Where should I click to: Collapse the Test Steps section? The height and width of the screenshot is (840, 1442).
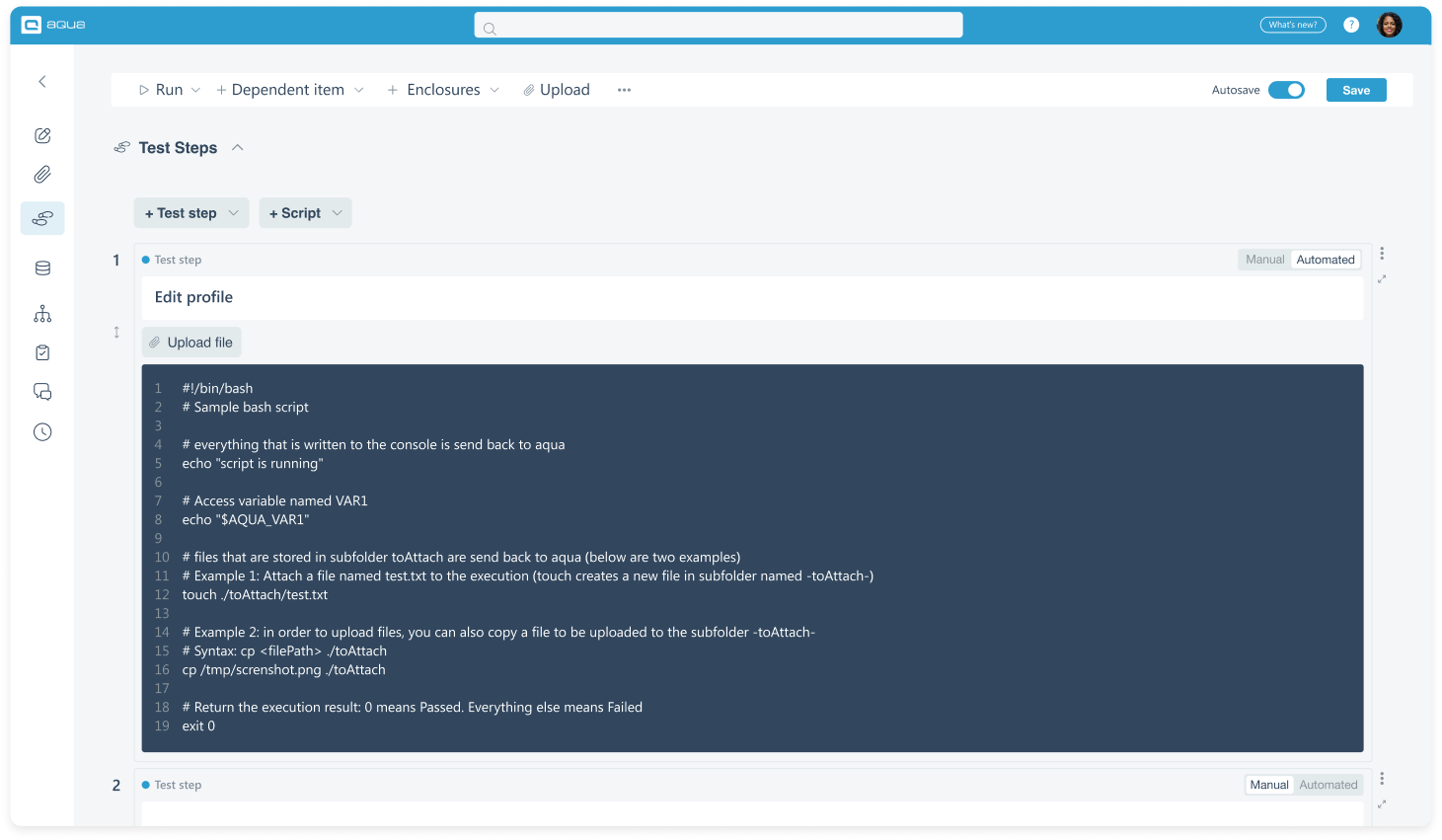click(x=237, y=146)
